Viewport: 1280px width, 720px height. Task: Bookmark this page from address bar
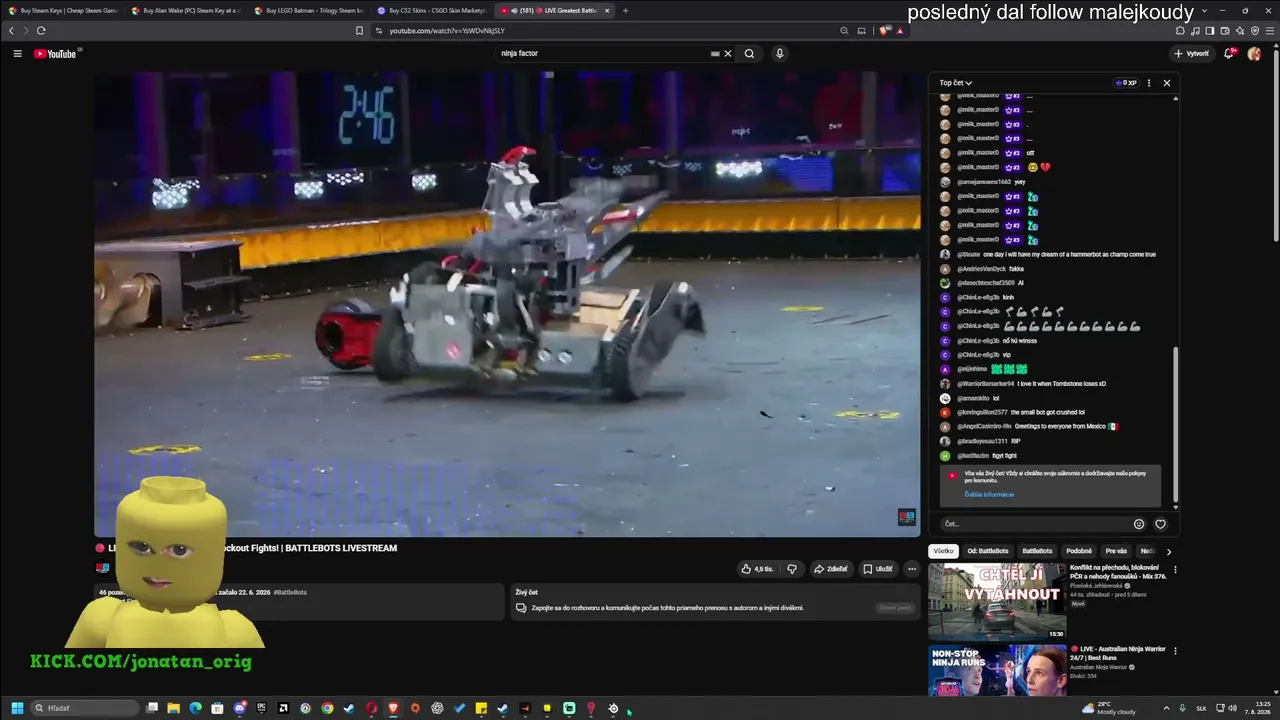click(x=359, y=31)
